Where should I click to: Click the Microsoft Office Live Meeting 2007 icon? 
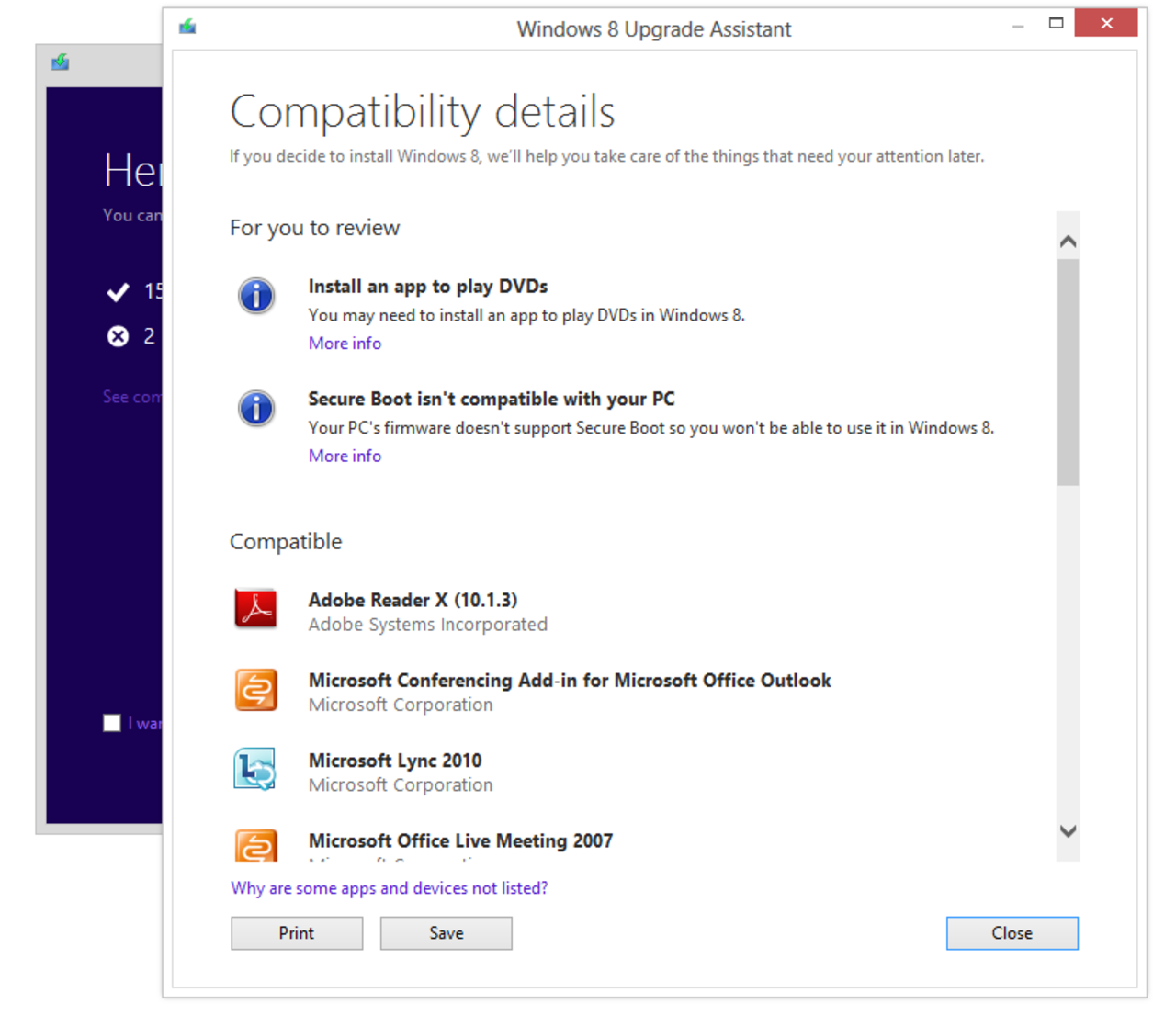pyautogui.click(x=255, y=845)
